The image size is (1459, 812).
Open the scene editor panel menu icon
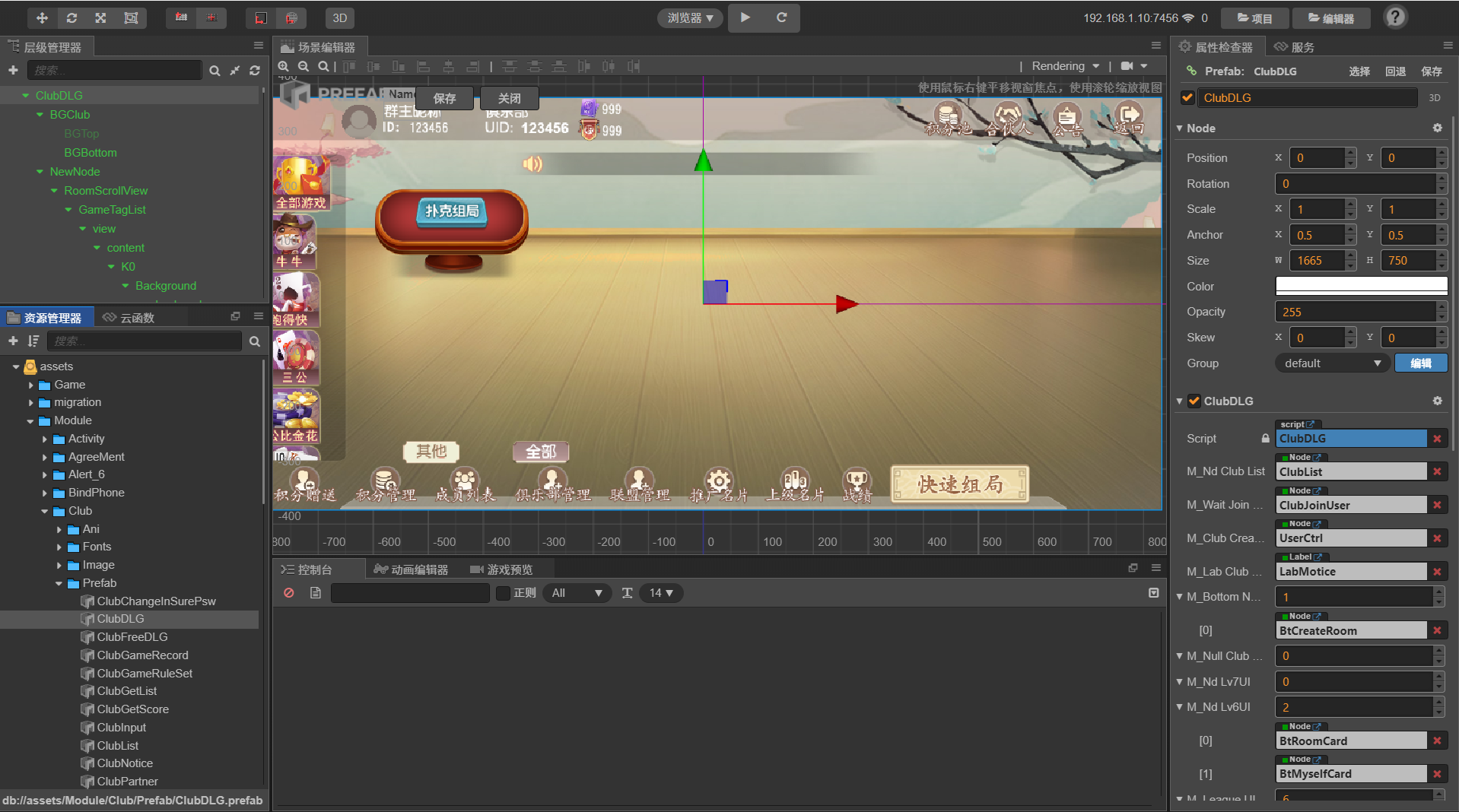pyautogui.click(x=1156, y=46)
